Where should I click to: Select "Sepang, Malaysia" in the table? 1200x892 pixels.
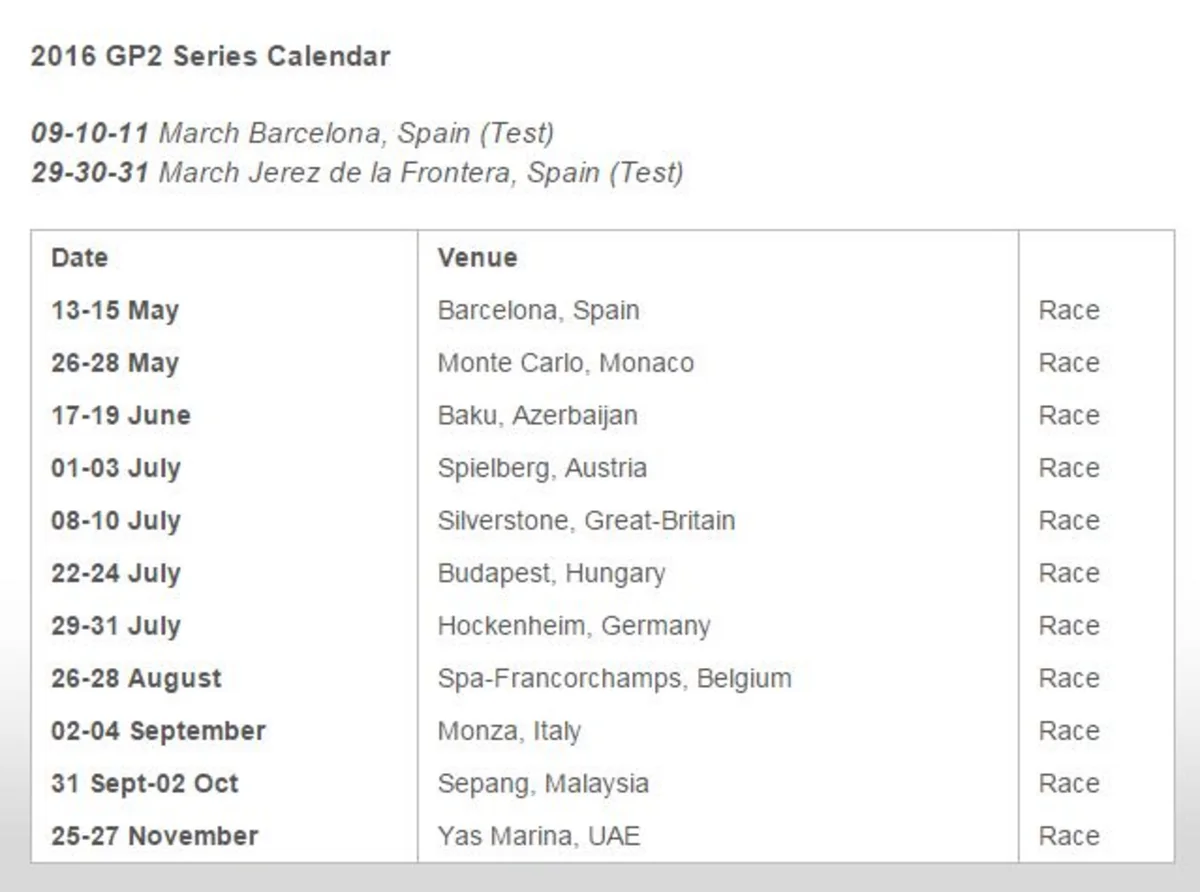pos(543,783)
